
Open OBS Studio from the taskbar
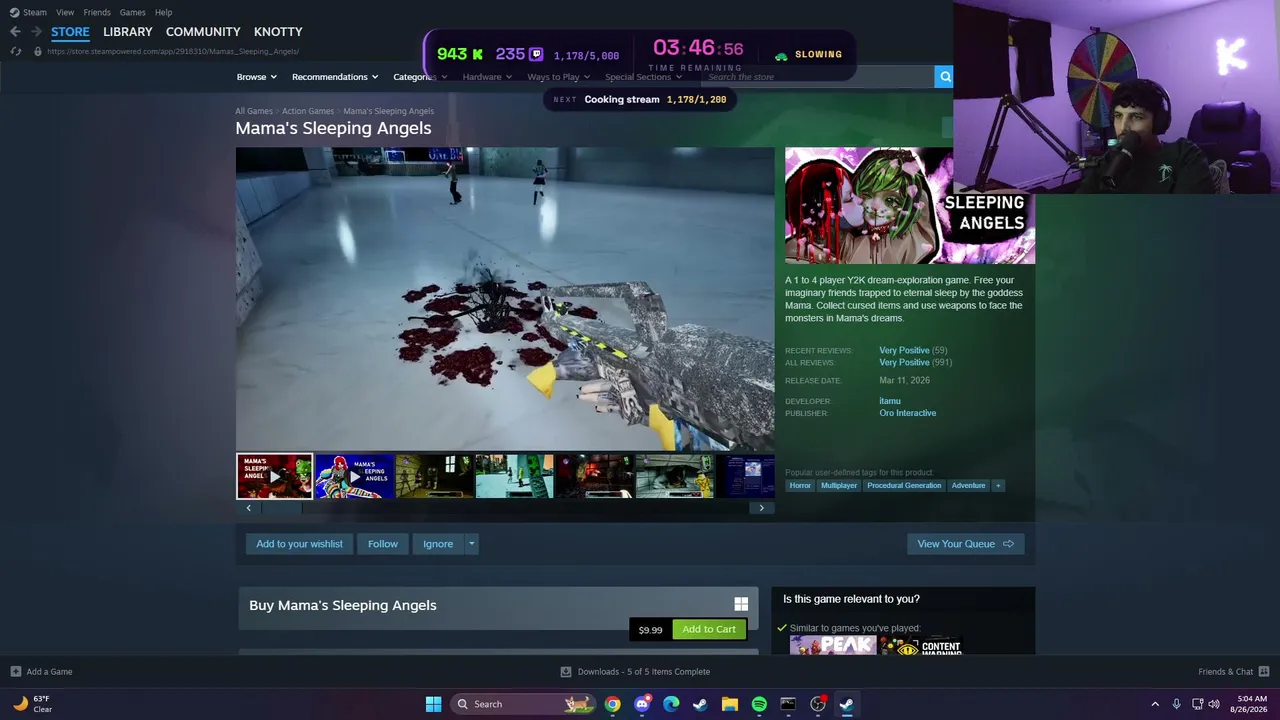[818, 704]
